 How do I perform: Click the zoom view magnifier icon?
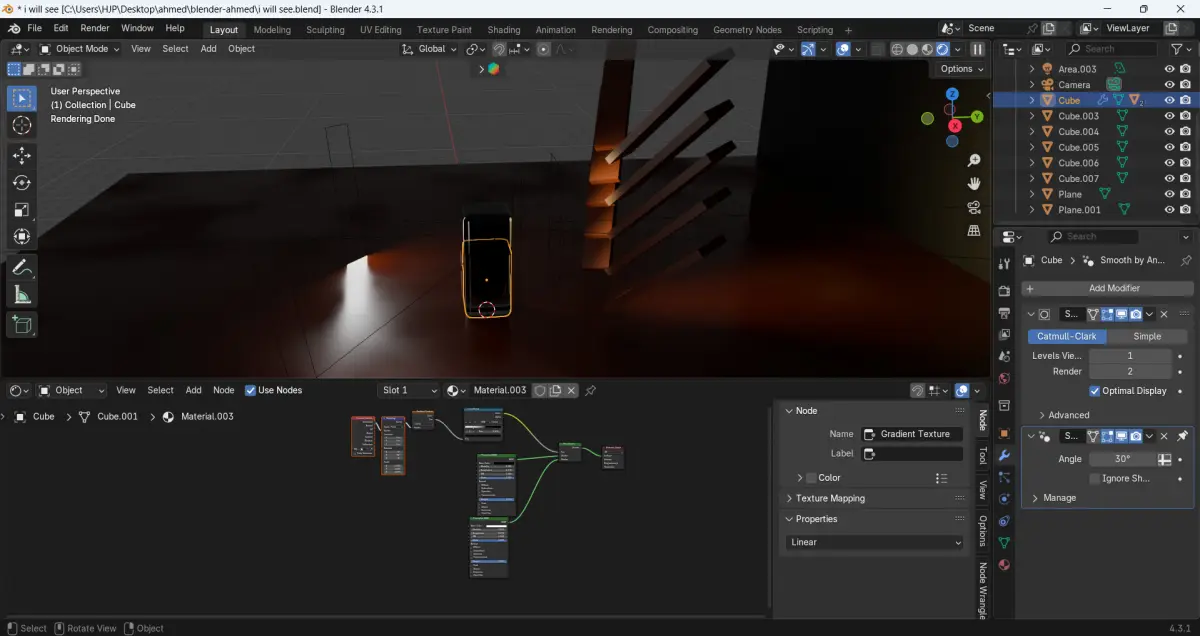coord(974,160)
